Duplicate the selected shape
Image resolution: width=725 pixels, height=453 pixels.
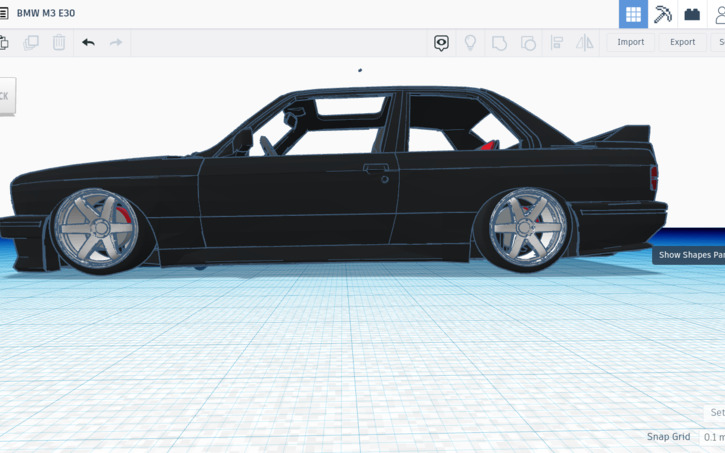click(x=31, y=43)
